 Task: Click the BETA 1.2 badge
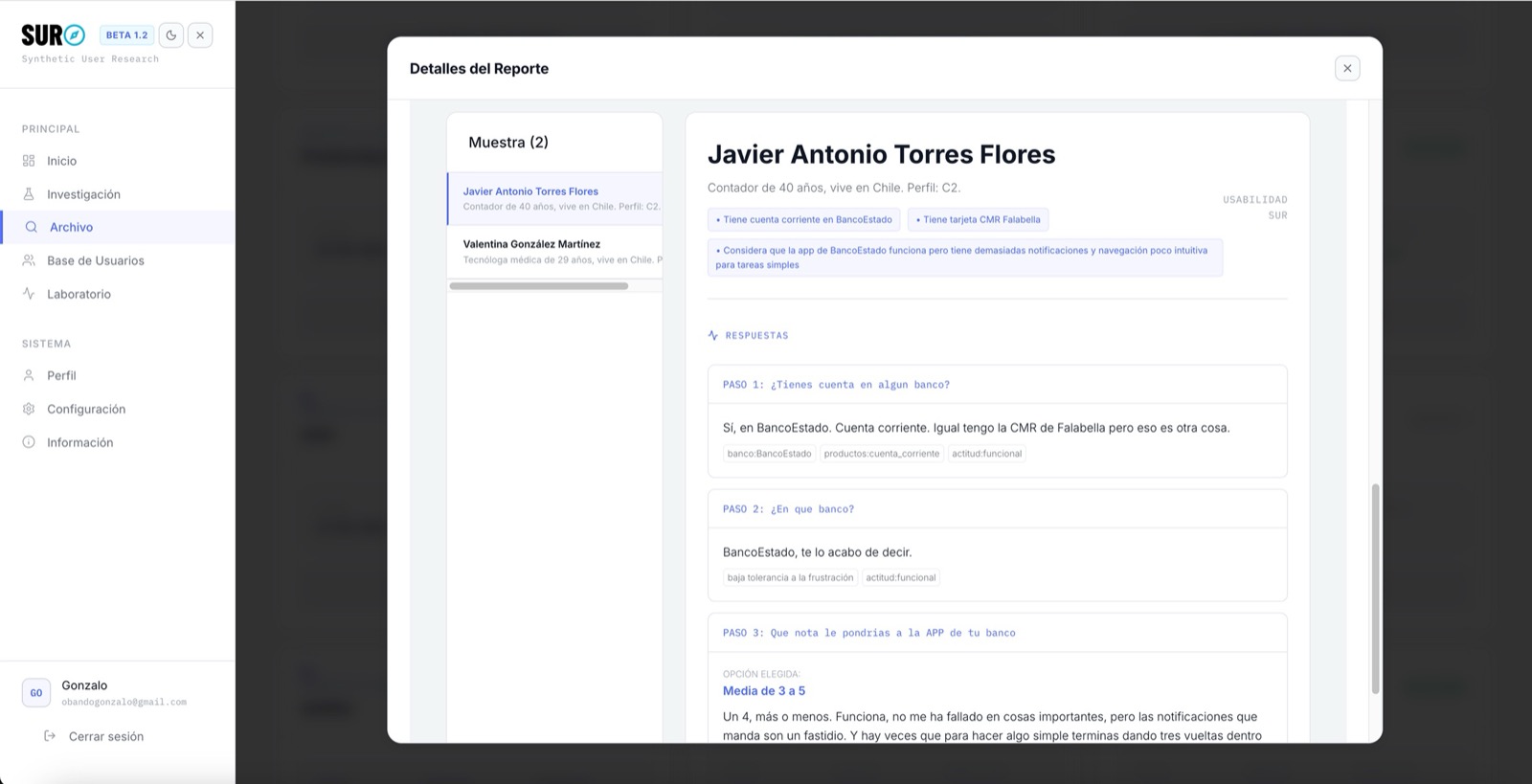point(126,35)
